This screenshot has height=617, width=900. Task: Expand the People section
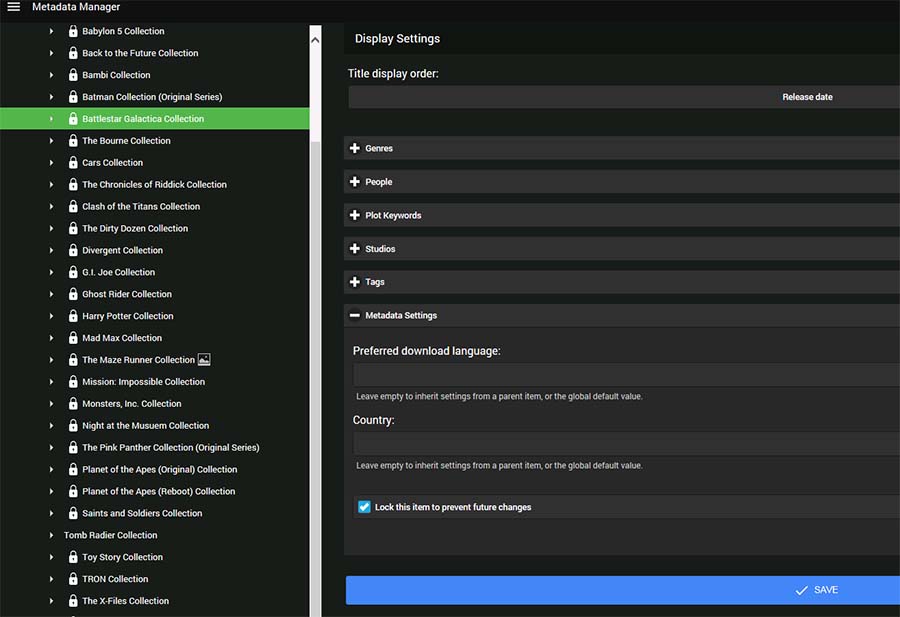click(378, 182)
